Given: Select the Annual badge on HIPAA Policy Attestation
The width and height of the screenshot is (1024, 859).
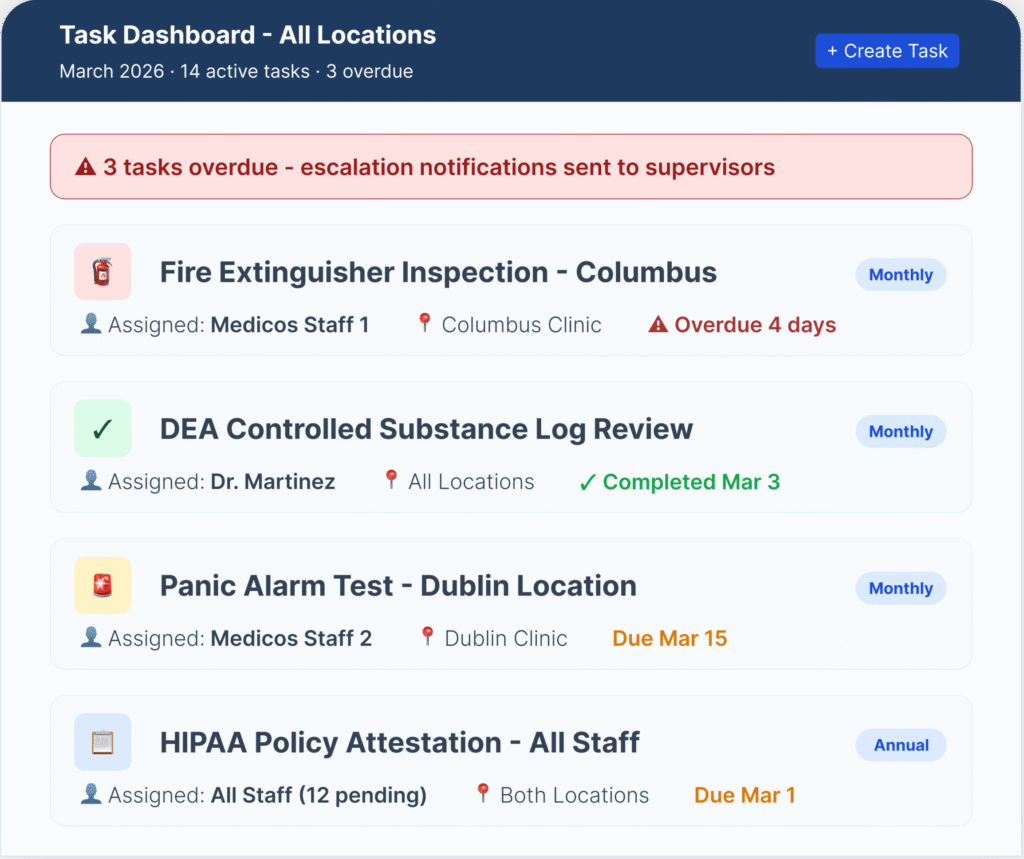Looking at the screenshot, I should click(901, 745).
